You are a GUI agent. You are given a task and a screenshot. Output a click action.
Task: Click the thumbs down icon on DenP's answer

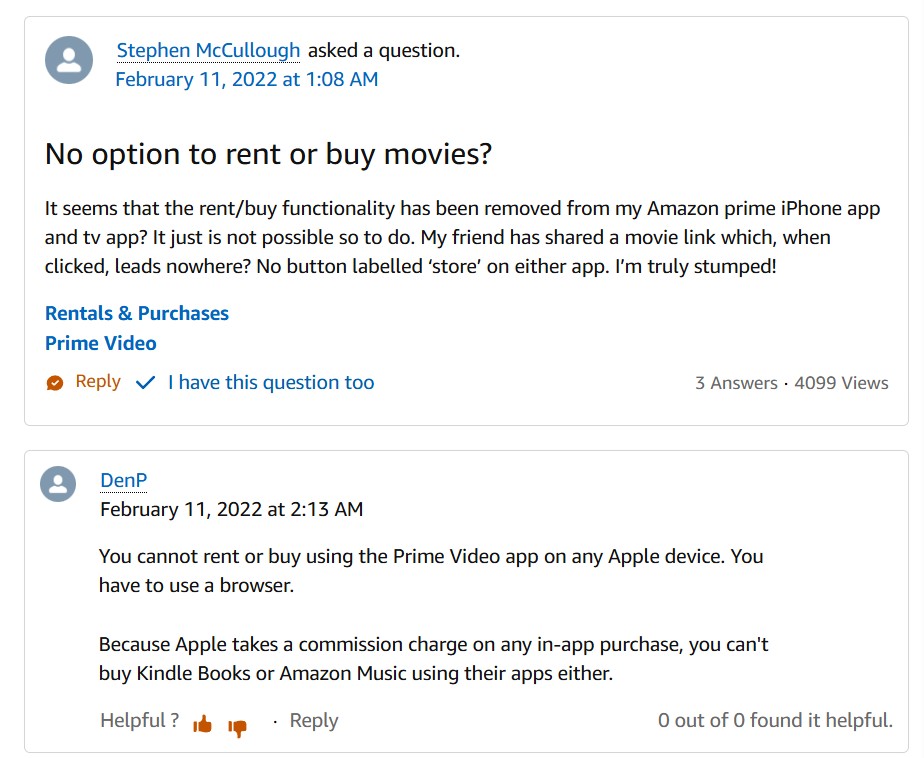coord(236,722)
